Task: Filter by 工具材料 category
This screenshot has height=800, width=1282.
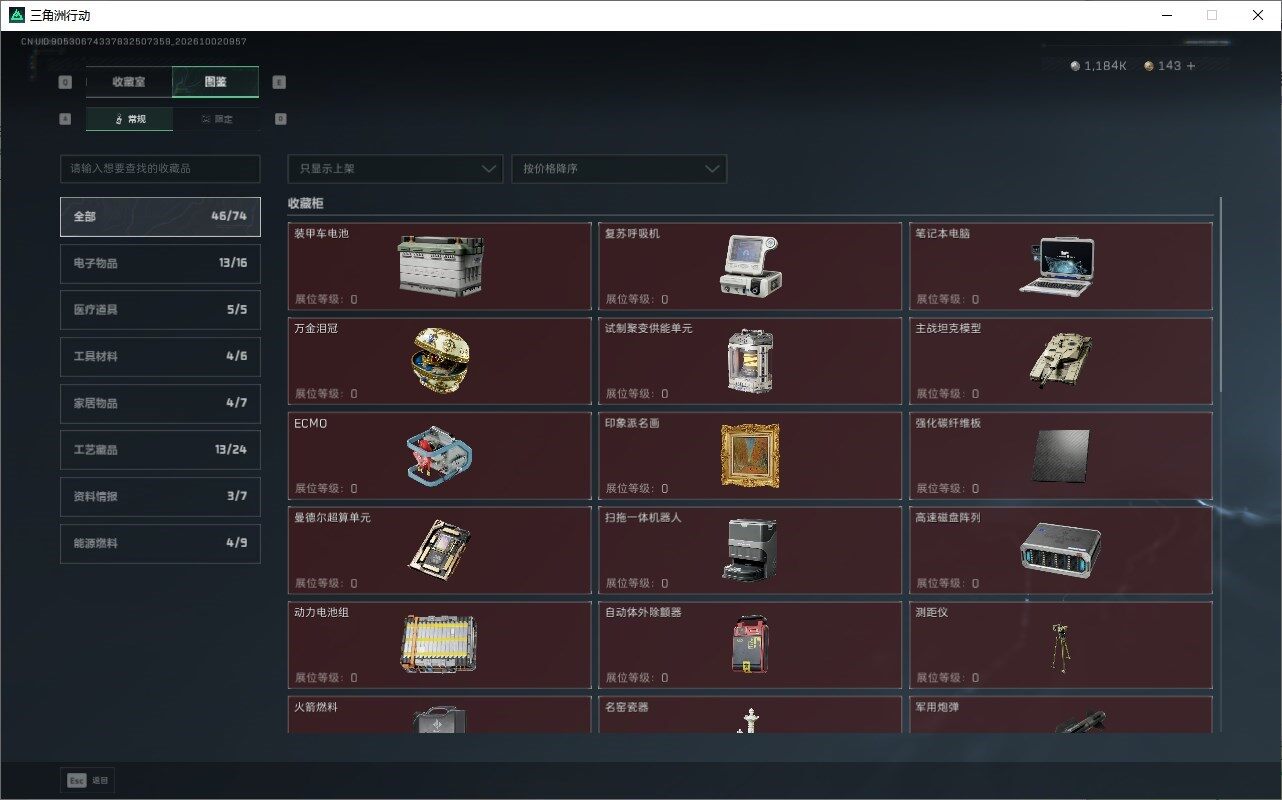Action: 160,357
